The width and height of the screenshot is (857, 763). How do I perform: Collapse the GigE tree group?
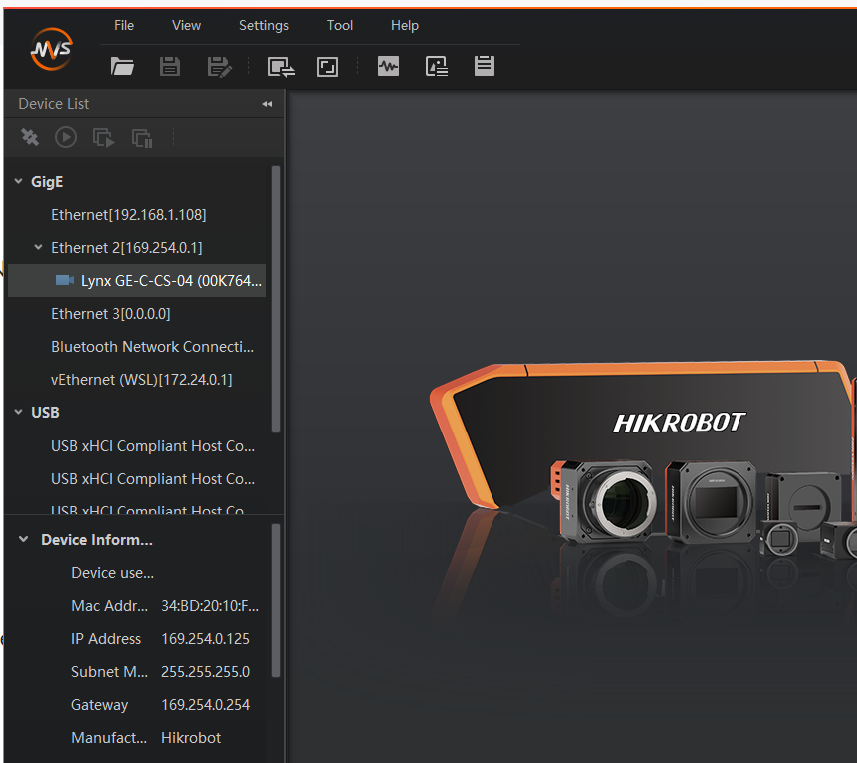click(18, 182)
